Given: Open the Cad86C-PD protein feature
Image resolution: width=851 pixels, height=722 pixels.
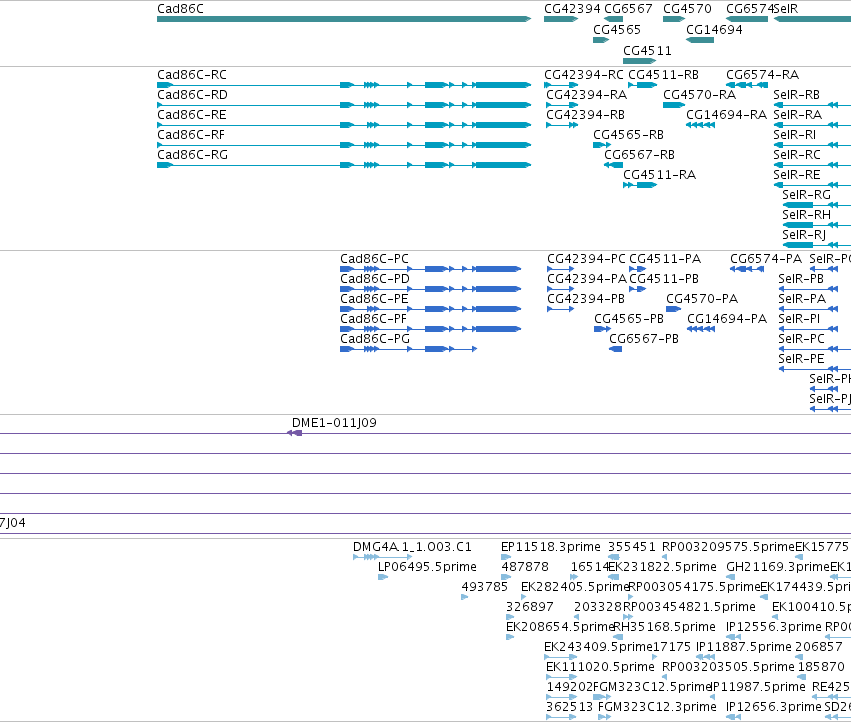Looking at the screenshot, I should click(430, 289).
